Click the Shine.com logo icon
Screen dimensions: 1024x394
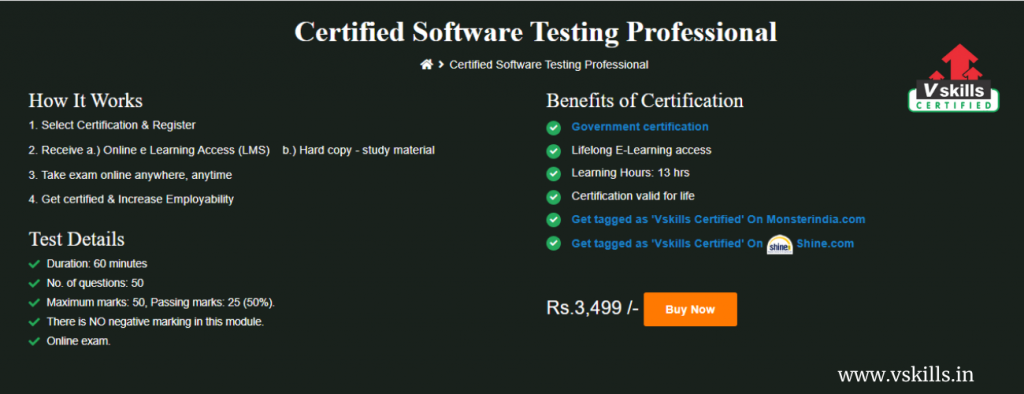point(779,244)
